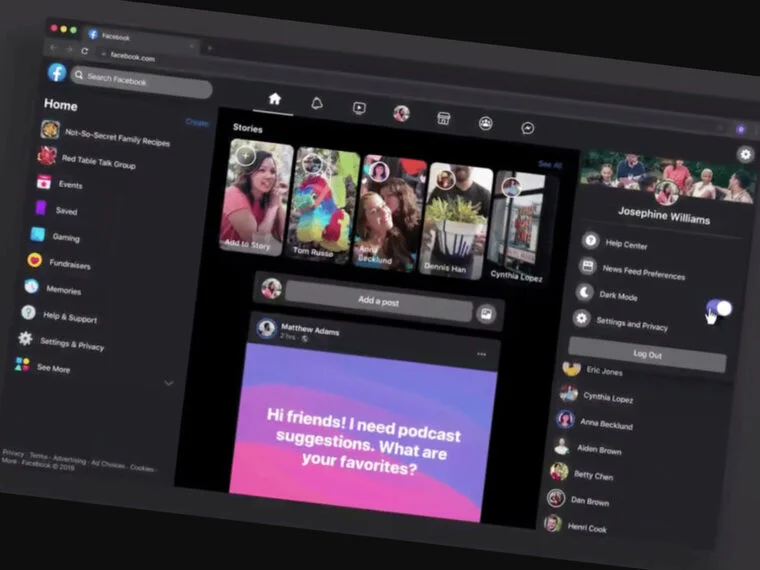760x570 pixels.
Task: Click Josephine Williams profile name
Action: pyautogui.click(x=664, y=215)
